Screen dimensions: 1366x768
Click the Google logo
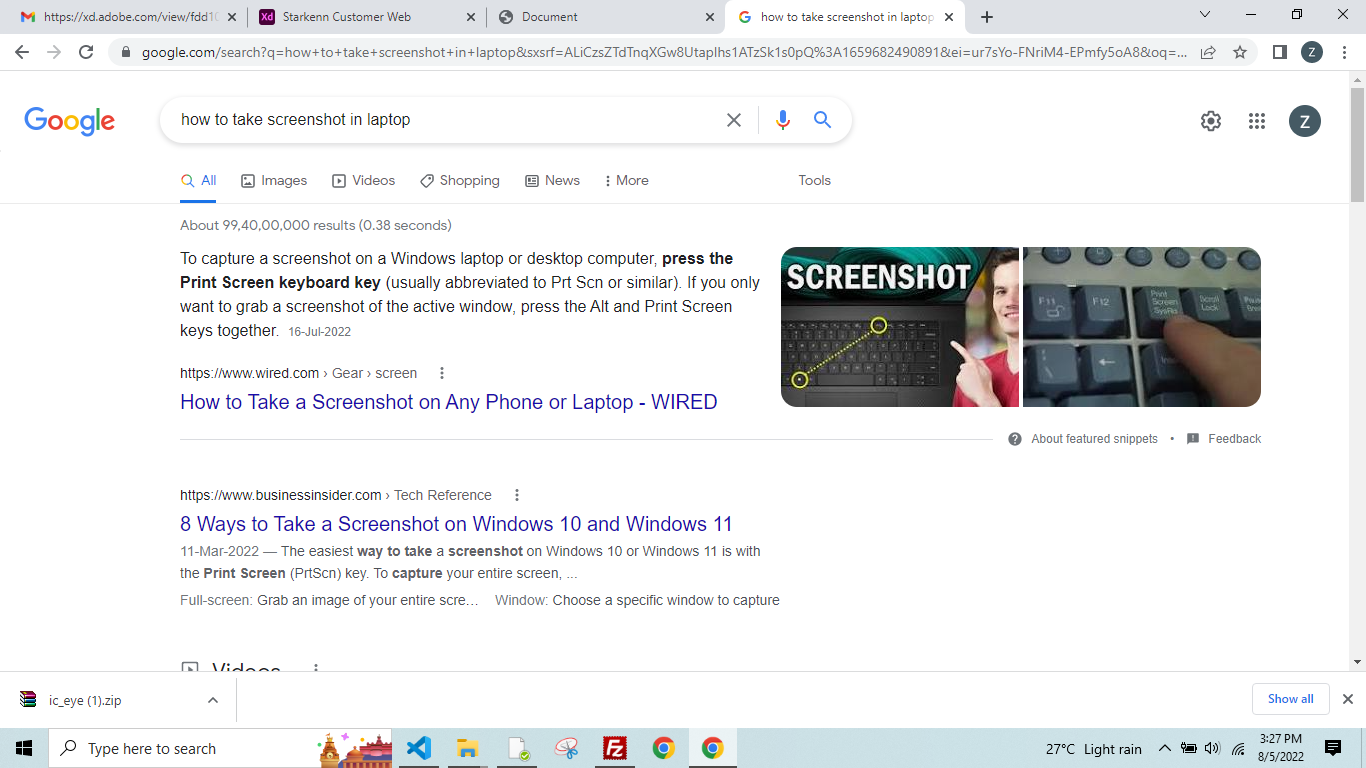tap(69, 121)
